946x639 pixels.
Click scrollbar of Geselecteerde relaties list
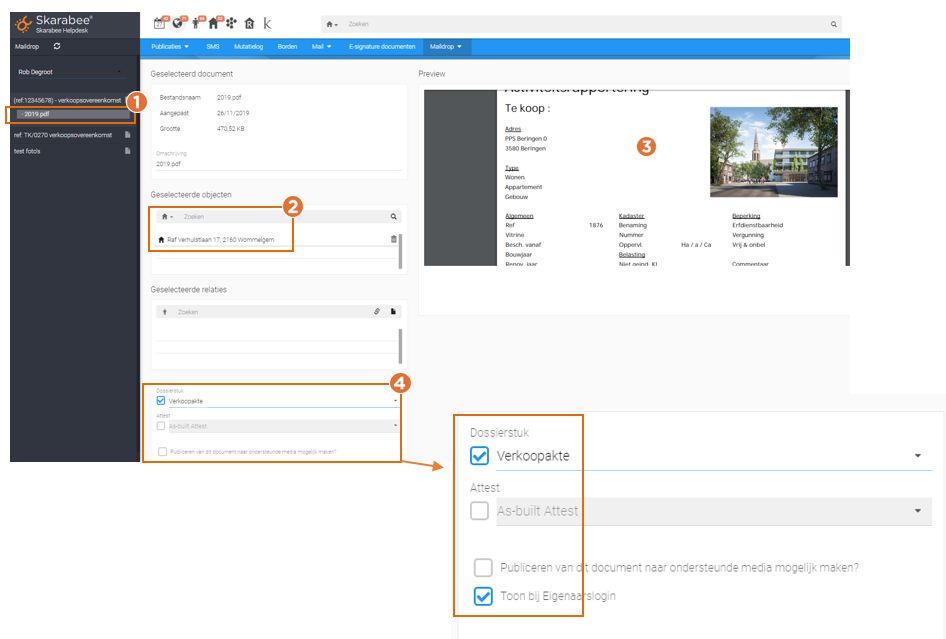400,346
